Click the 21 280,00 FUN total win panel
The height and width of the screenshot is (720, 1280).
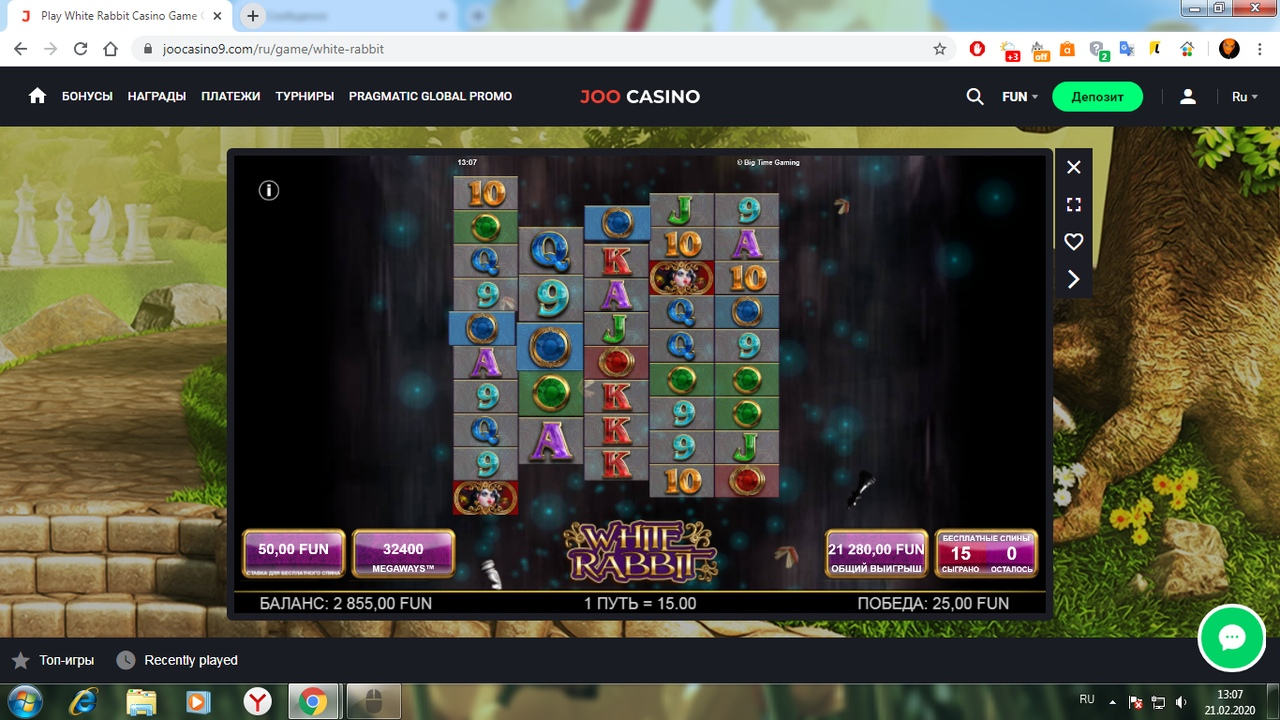(x=876, y=554)
